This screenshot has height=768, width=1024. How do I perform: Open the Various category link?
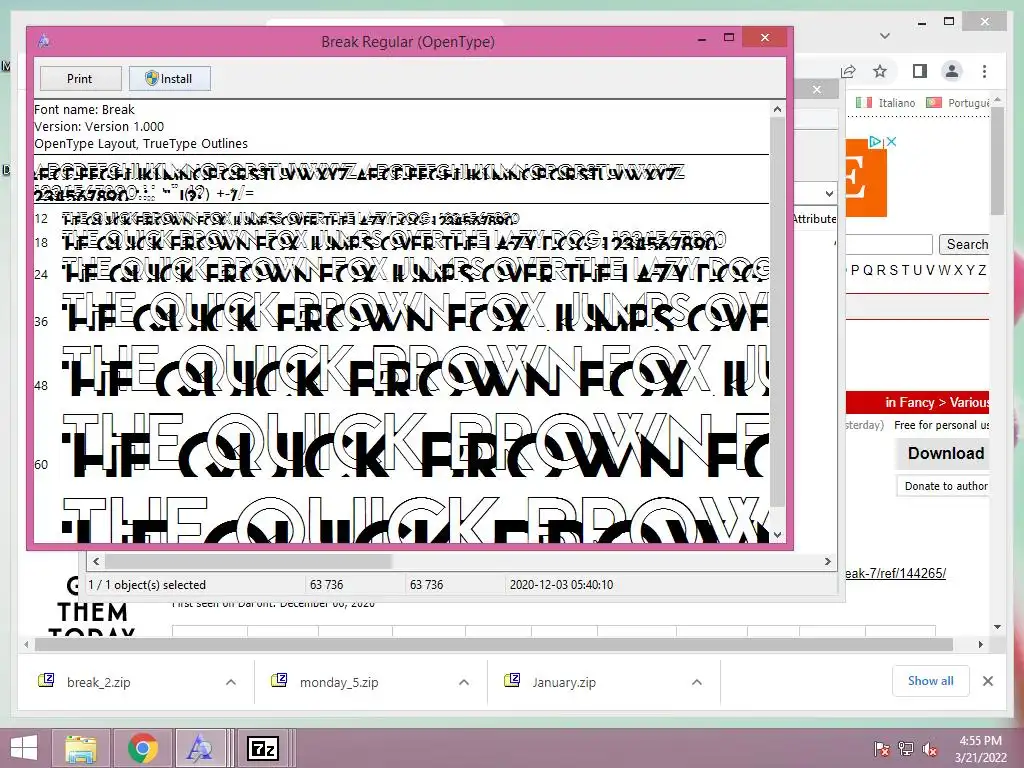pyautogui.click(x=969, y=402)
